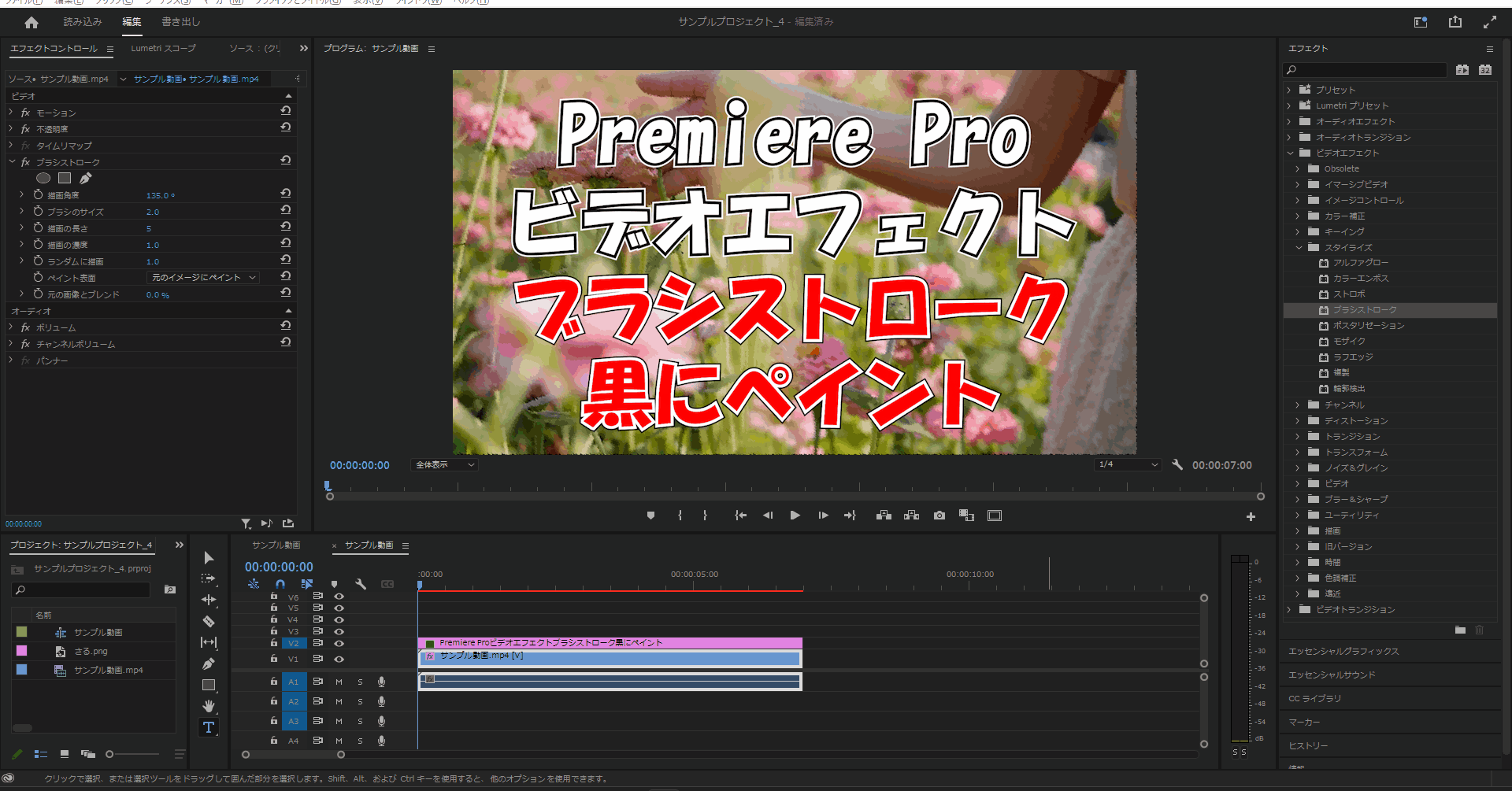Select the Track Select Forward tool
Screen dimensions: 1512x791
(x=209, y=578)
